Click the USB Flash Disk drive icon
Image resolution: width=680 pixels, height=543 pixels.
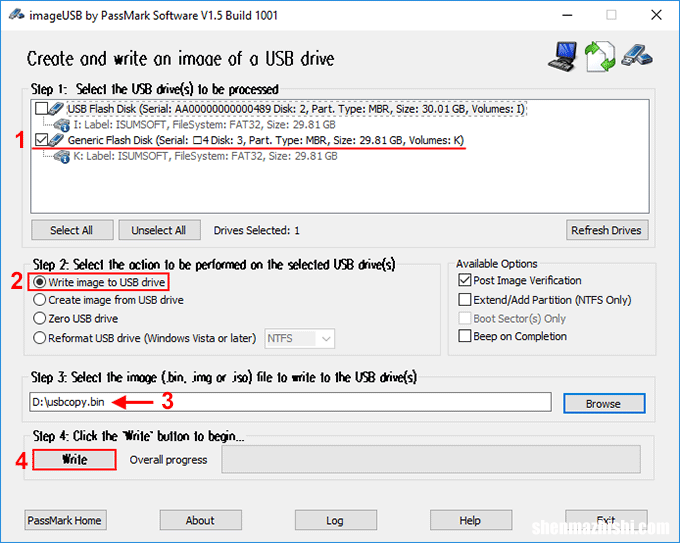point(56,108)
